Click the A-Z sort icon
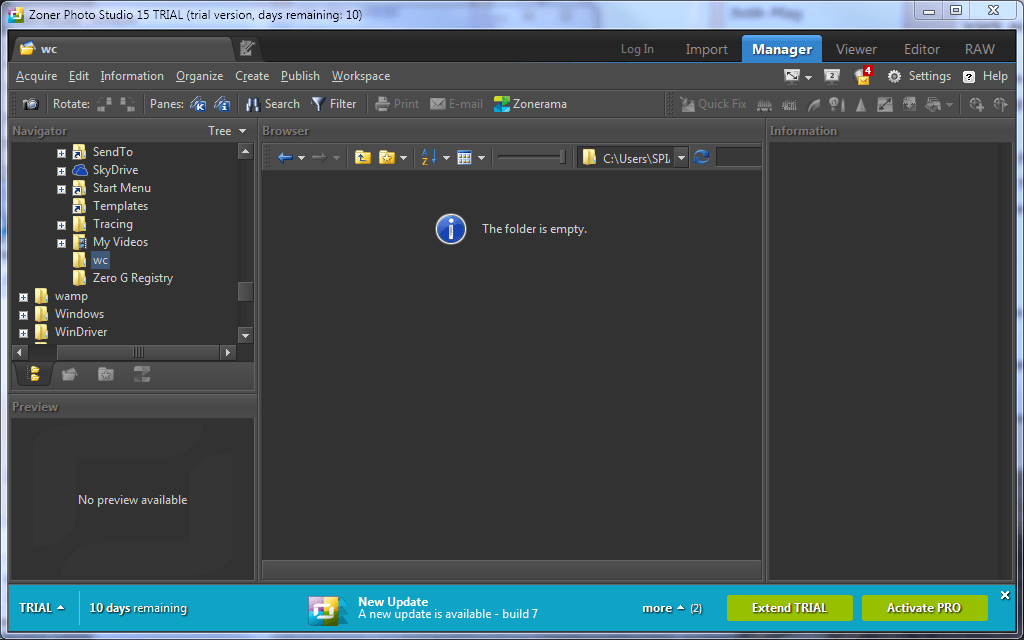This screenshot has width=1024, height=640. (x=429, y=157)
